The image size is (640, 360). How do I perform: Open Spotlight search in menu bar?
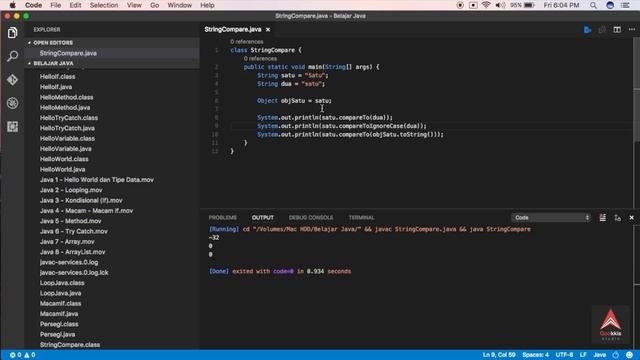click(593, 5)
